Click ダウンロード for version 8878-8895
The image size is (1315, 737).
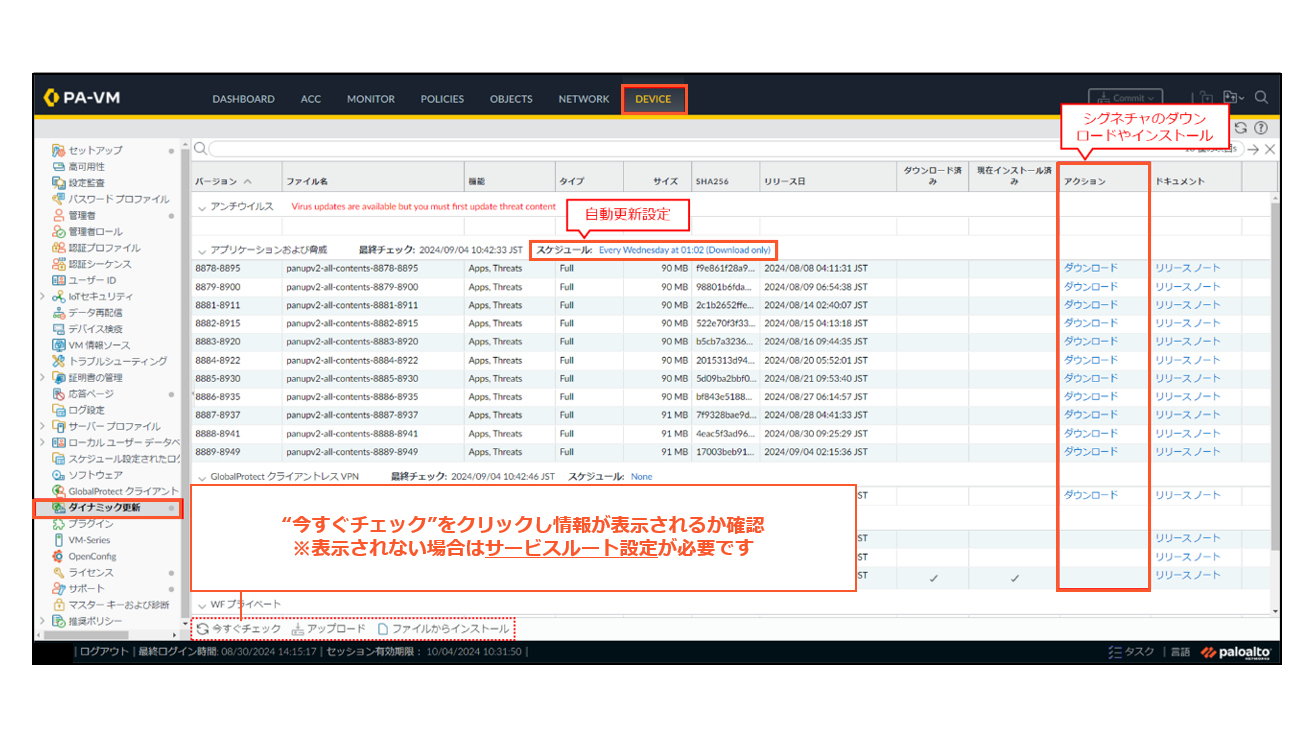click(1091, 268)
